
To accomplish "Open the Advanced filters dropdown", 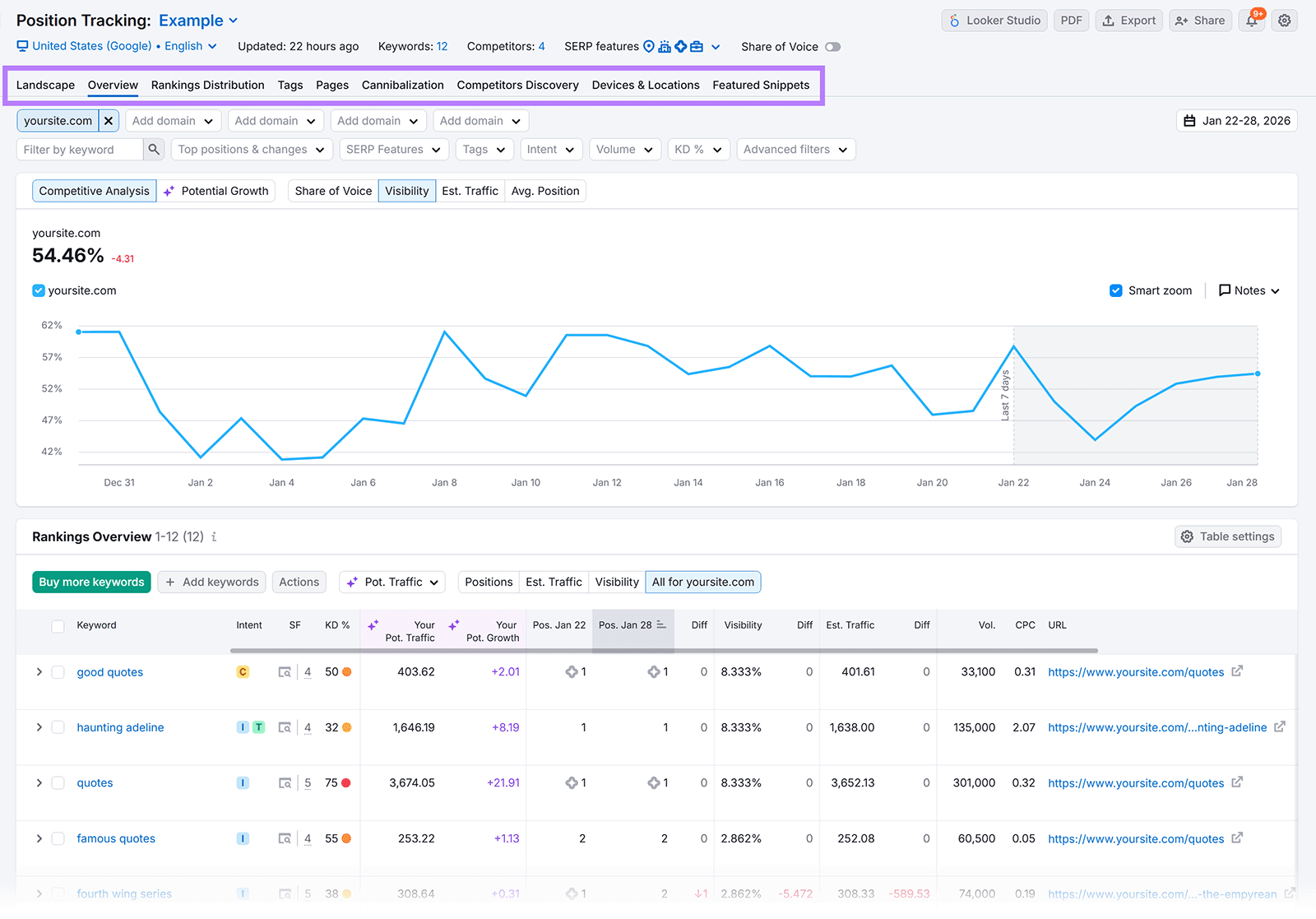I will pyautogui.click(x=795, y=149).
